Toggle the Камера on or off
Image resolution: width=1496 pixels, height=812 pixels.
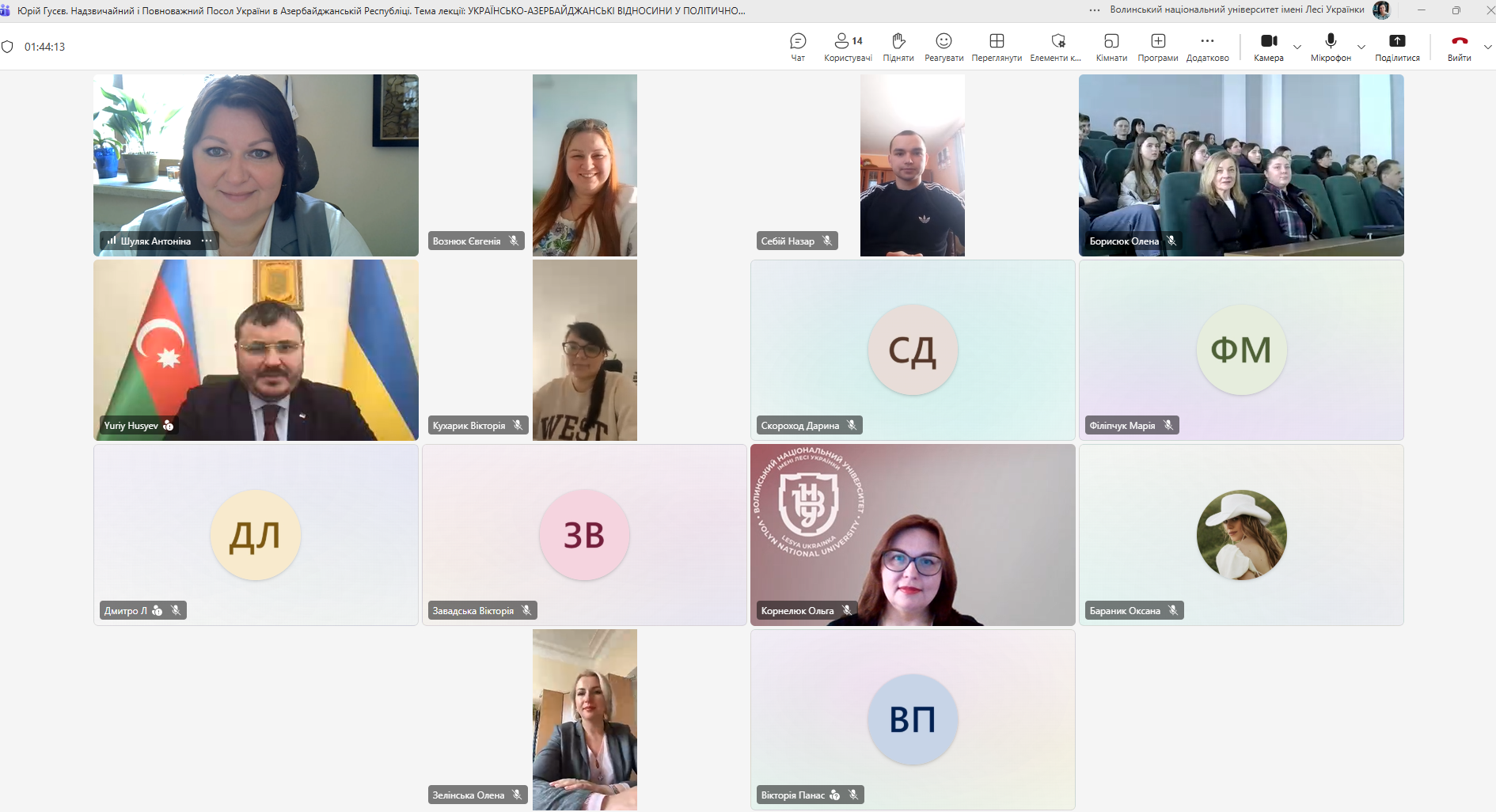(1269, 47)
